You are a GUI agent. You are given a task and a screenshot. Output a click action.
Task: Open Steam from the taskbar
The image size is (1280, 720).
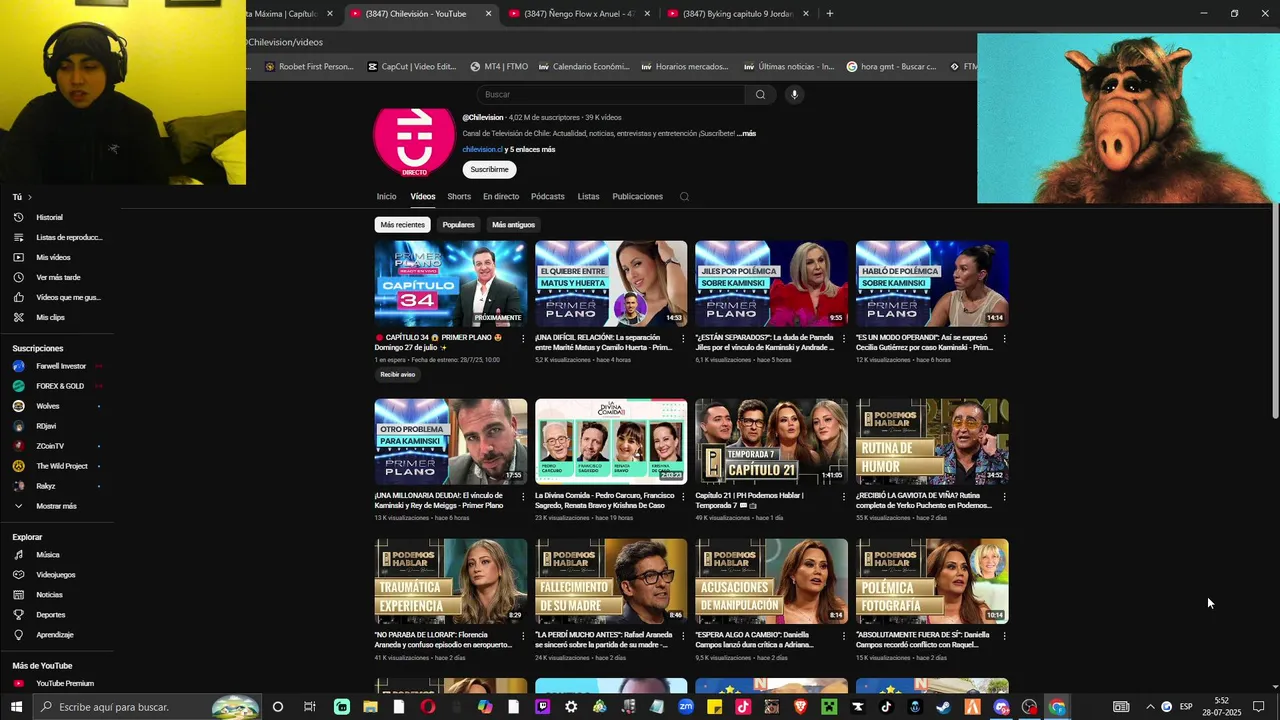[x=943, y=707]
